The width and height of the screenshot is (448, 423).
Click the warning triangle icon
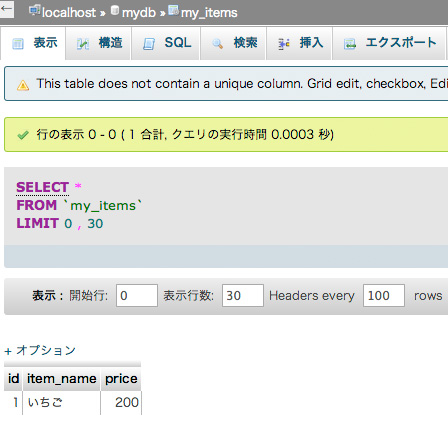tap(23, 85)
